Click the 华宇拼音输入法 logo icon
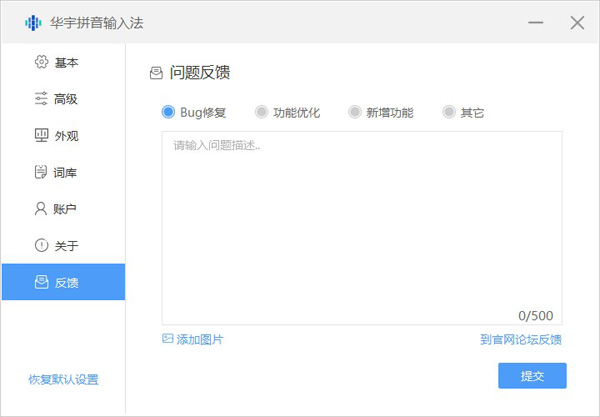600x417 pixels. pos(33,23)
